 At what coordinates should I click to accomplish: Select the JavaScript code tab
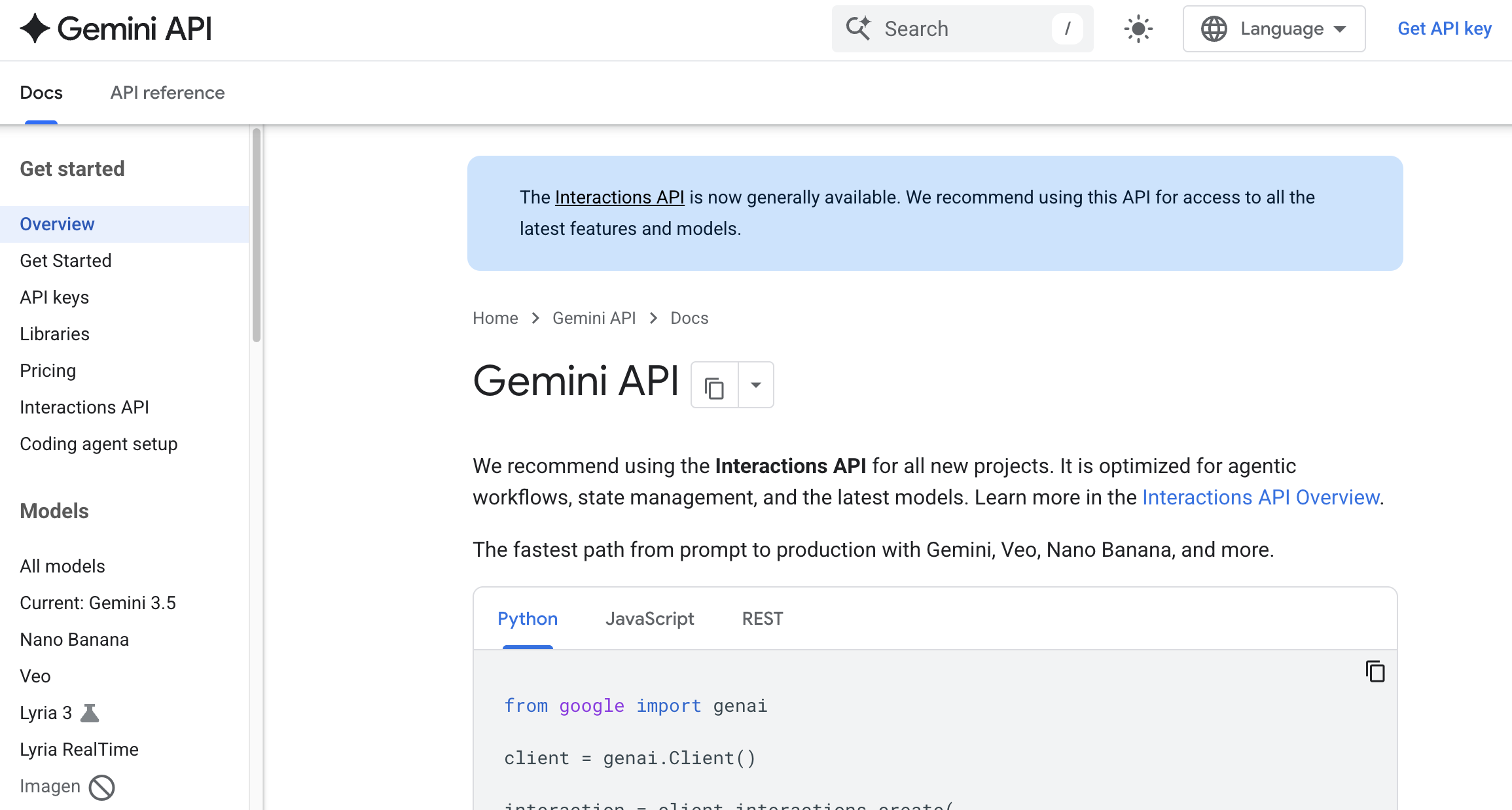coord(650,618)
